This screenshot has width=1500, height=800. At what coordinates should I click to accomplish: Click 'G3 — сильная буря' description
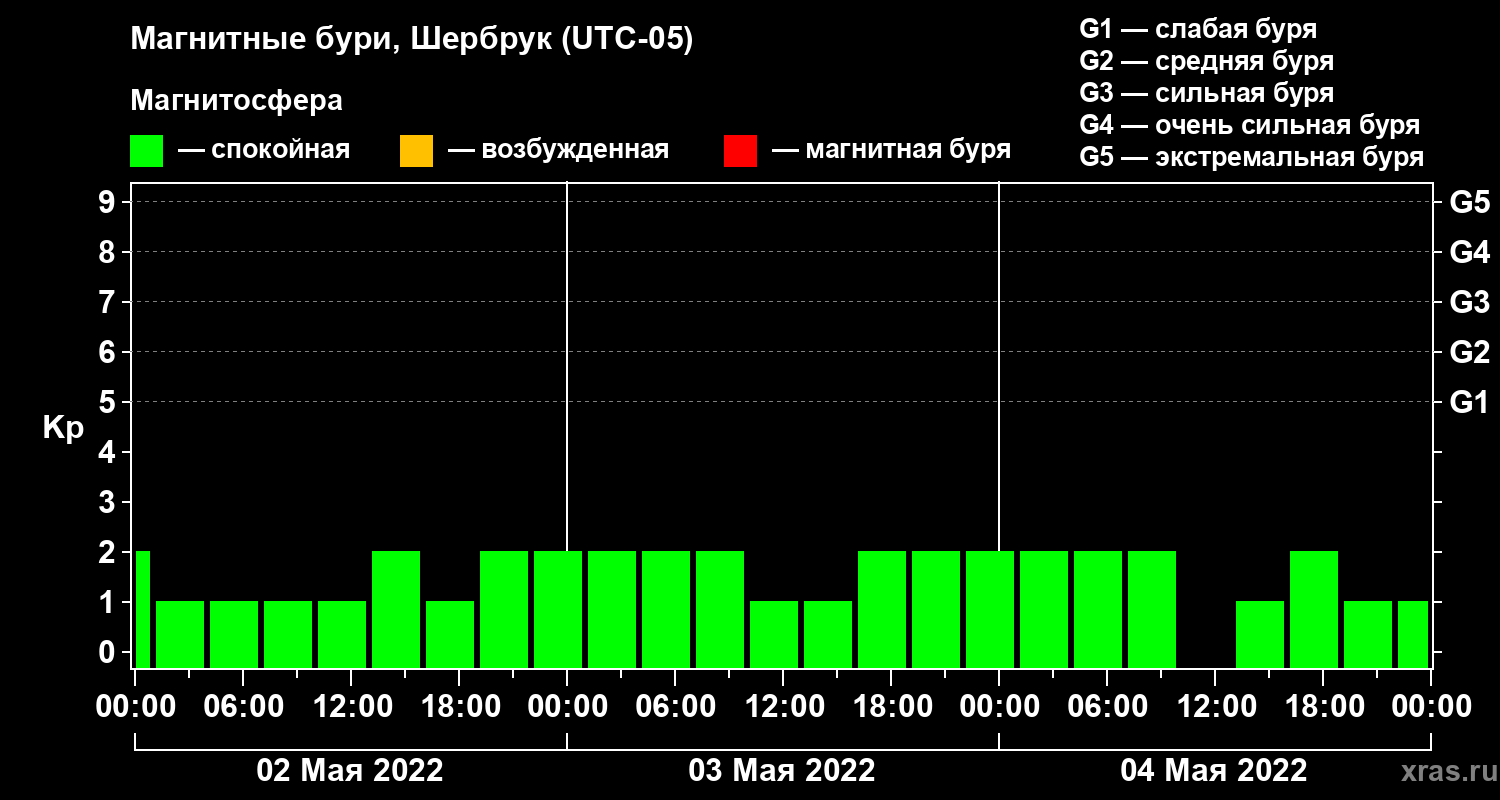point(1206,92)
